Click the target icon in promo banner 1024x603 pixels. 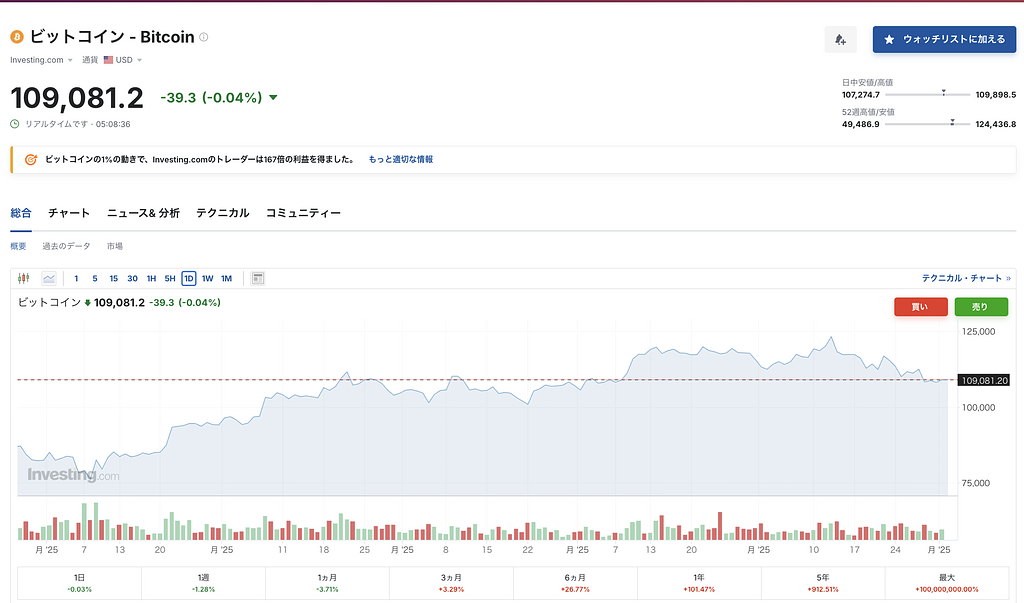click(30, 159)
